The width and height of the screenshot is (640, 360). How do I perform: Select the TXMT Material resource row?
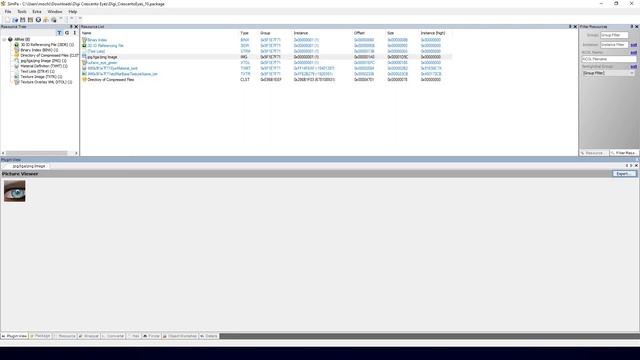click(x=267, y=68)
